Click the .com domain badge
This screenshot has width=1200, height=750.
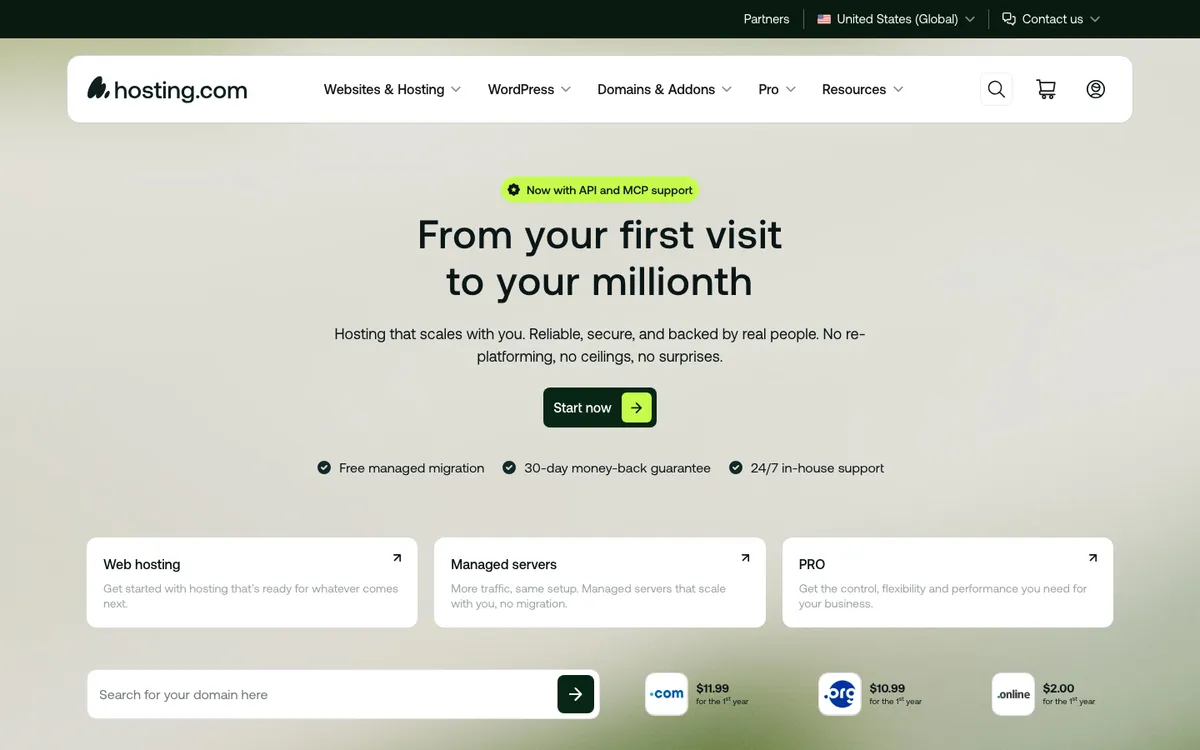tap(666, 694)
